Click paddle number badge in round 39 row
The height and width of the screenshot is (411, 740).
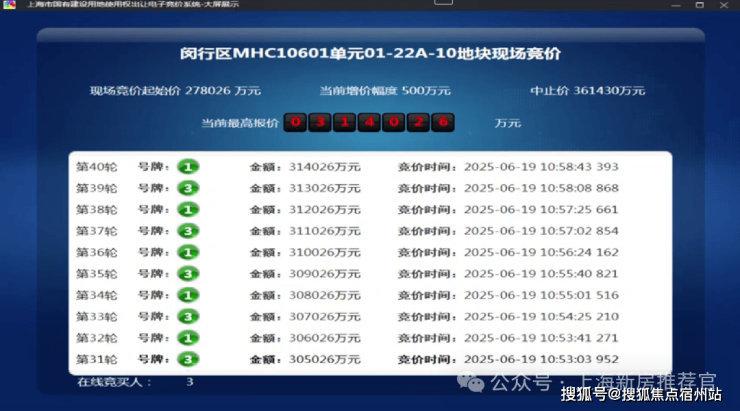point(188,188)
